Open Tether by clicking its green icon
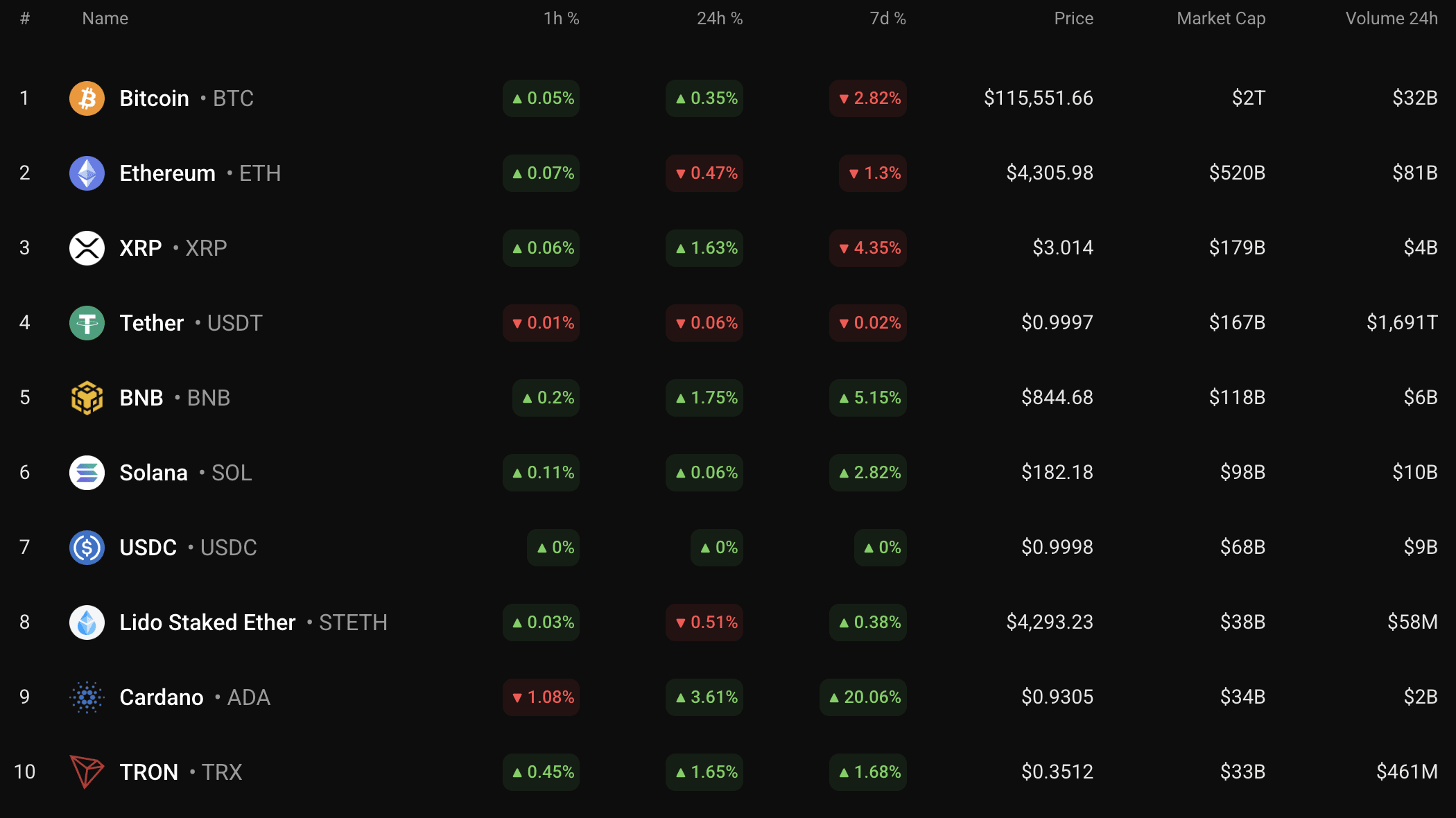This screenshot has width=1456, height=818. pos(86,322)
